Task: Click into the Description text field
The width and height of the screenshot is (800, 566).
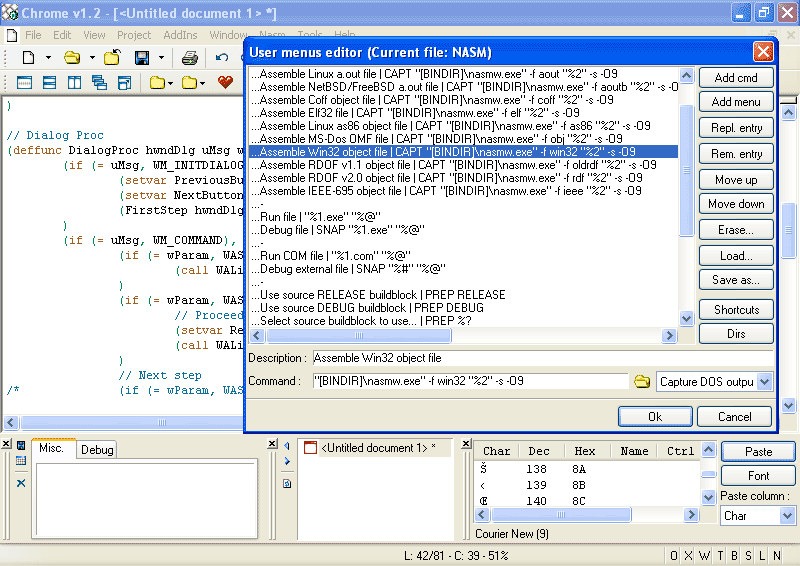Action: point(540,358)
